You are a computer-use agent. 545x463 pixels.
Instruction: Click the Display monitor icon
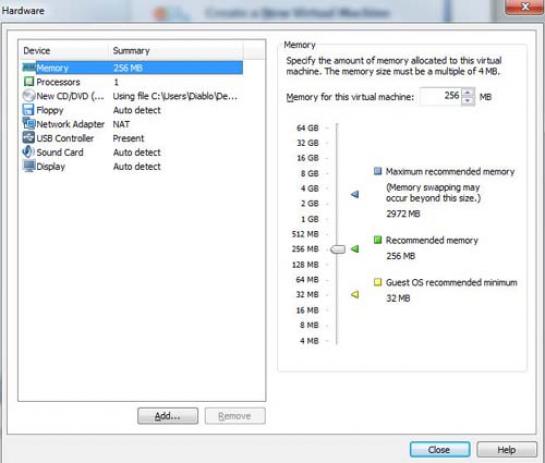(x=29, y=166)
